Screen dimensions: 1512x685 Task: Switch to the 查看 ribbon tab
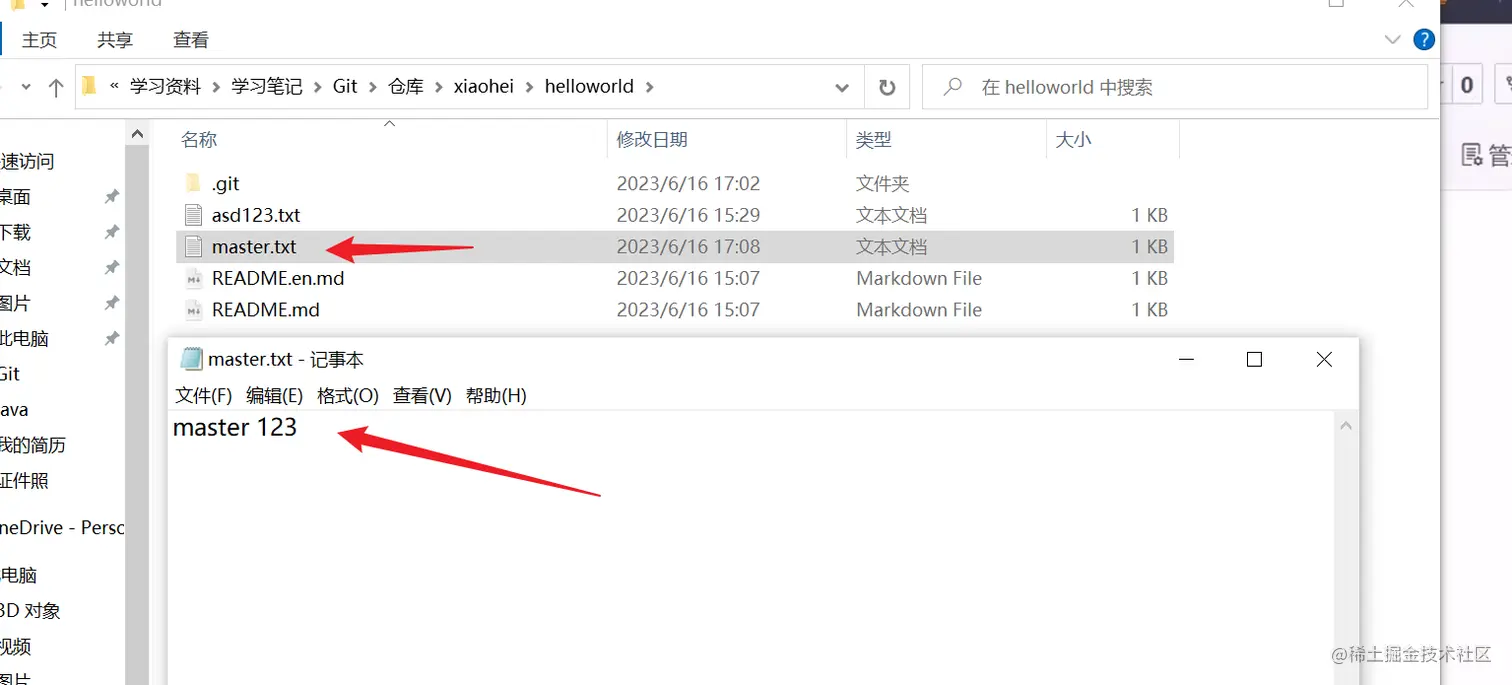tap(191, 40)
